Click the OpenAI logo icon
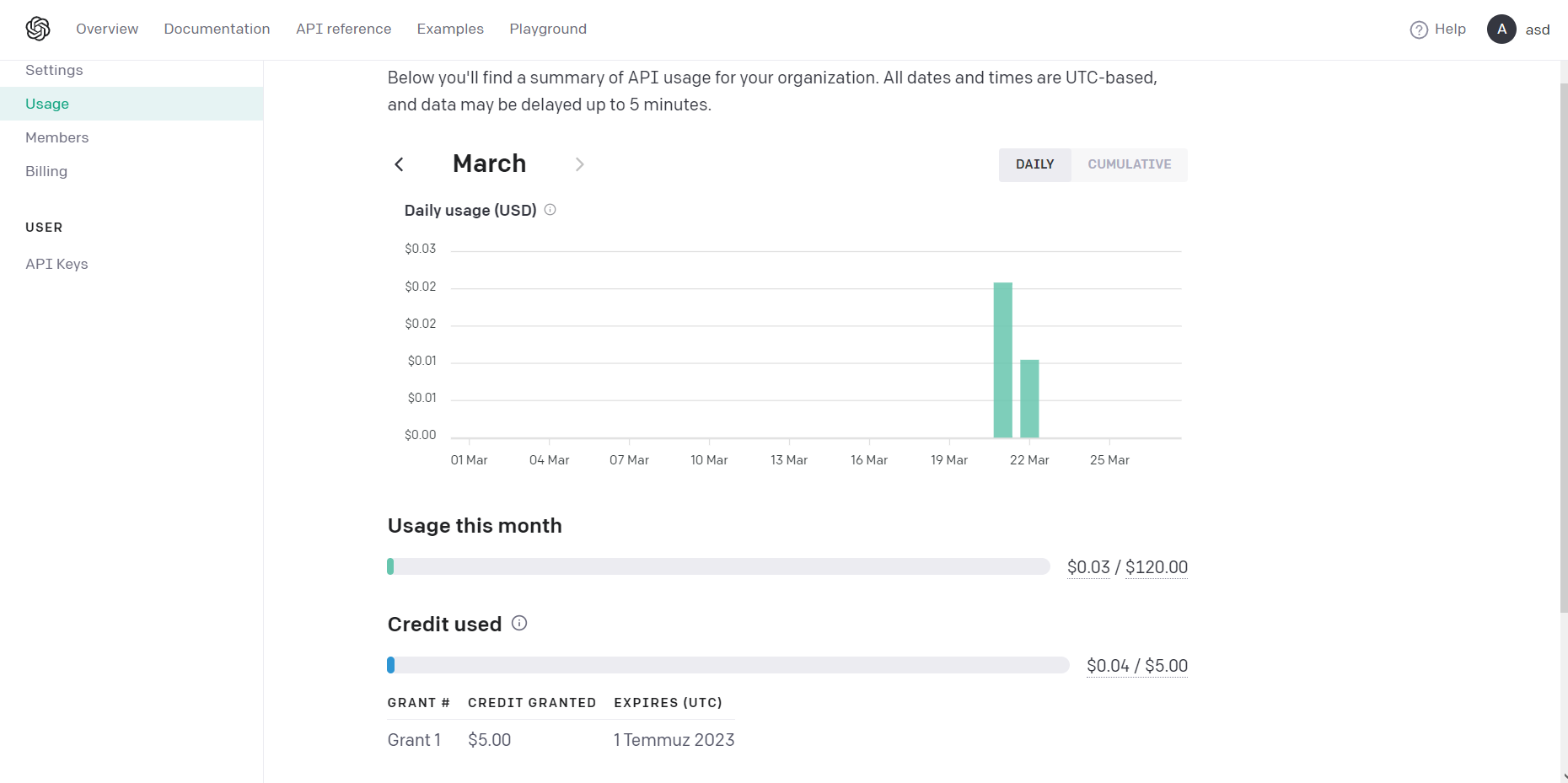Screen dimensions: 1568x783 click(38, 29)
